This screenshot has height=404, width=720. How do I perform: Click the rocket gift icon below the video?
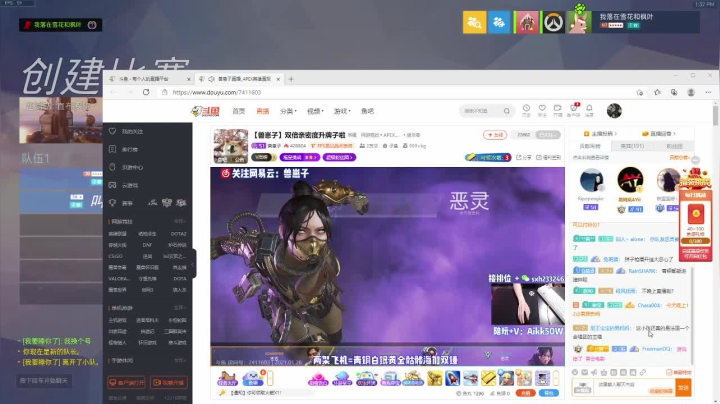[x=452, y=378]
